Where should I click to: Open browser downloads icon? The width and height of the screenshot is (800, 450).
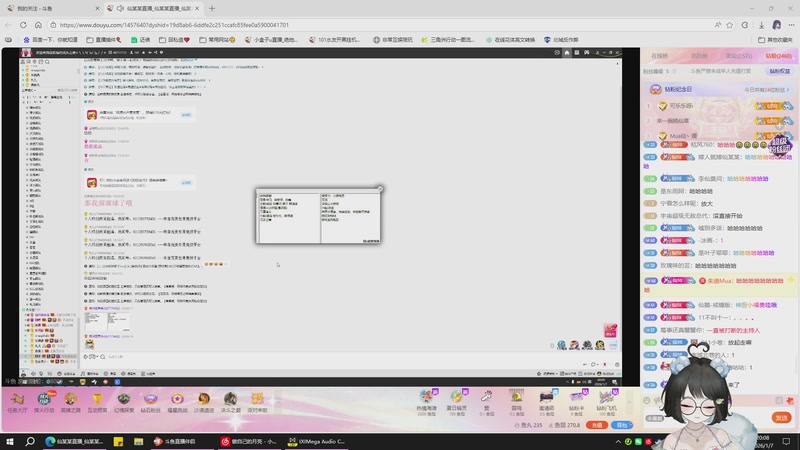click(761, 24)
